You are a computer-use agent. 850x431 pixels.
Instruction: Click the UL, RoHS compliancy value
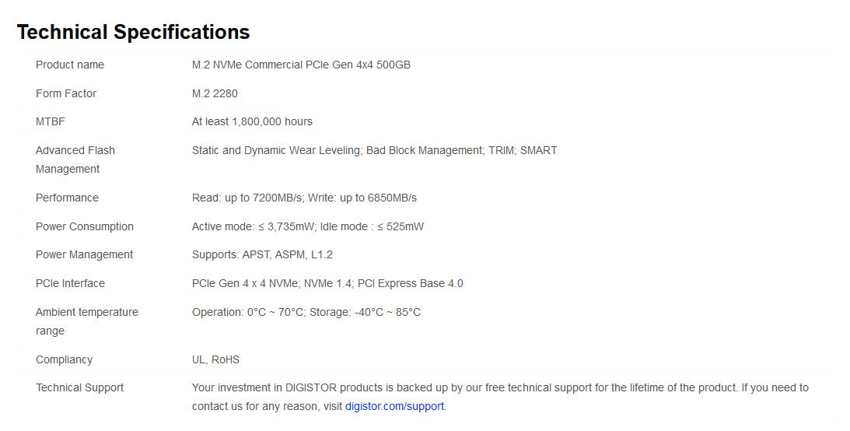coord(216,359)
